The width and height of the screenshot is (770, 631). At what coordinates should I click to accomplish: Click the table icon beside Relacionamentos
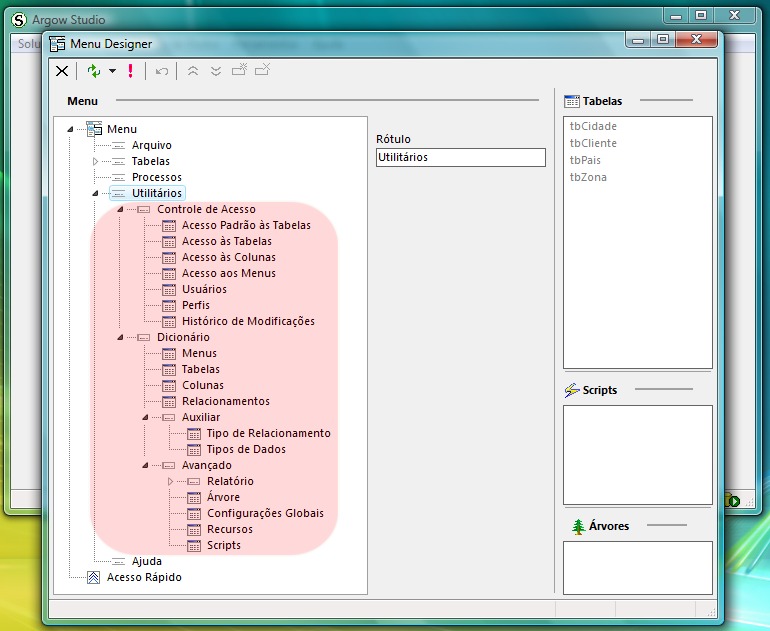pyautogui.click(x=169, y=402)
